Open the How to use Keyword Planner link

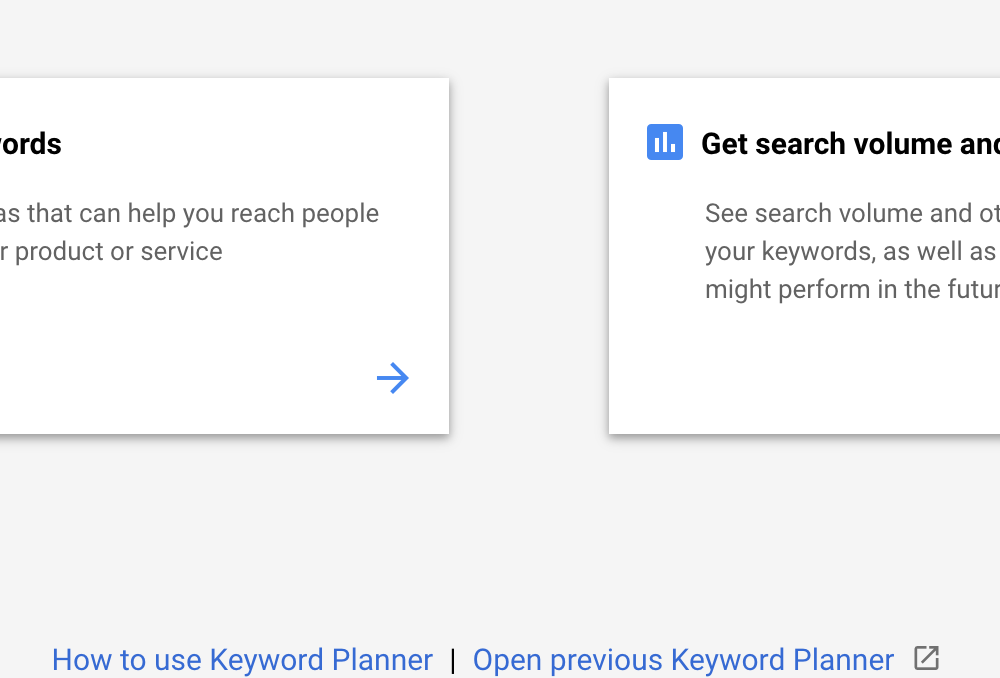coord(242,660)
